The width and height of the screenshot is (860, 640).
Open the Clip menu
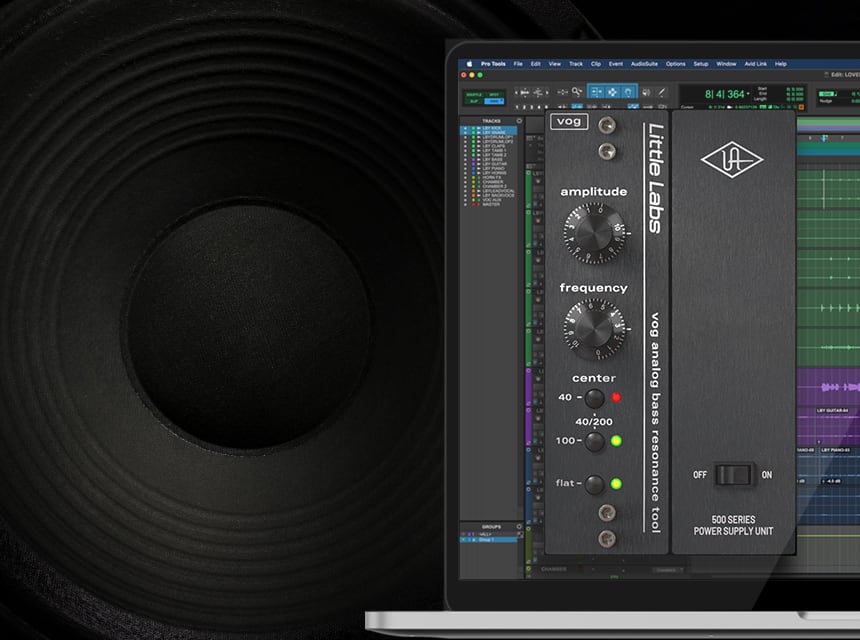[596, 64]
